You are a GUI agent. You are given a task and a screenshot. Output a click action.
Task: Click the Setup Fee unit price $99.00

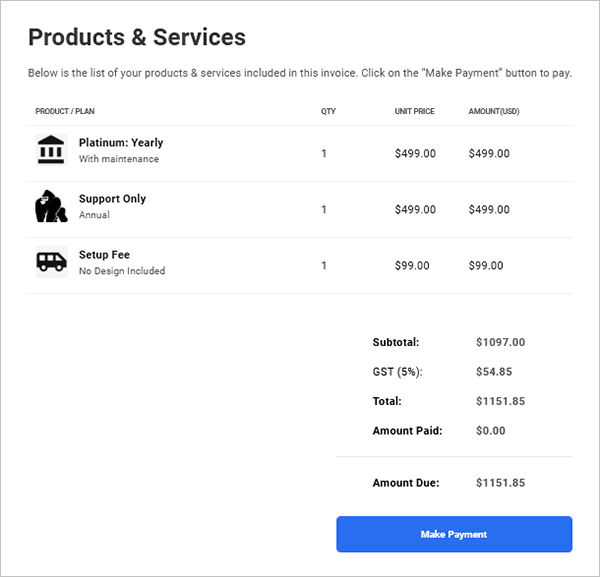(412, 266)
